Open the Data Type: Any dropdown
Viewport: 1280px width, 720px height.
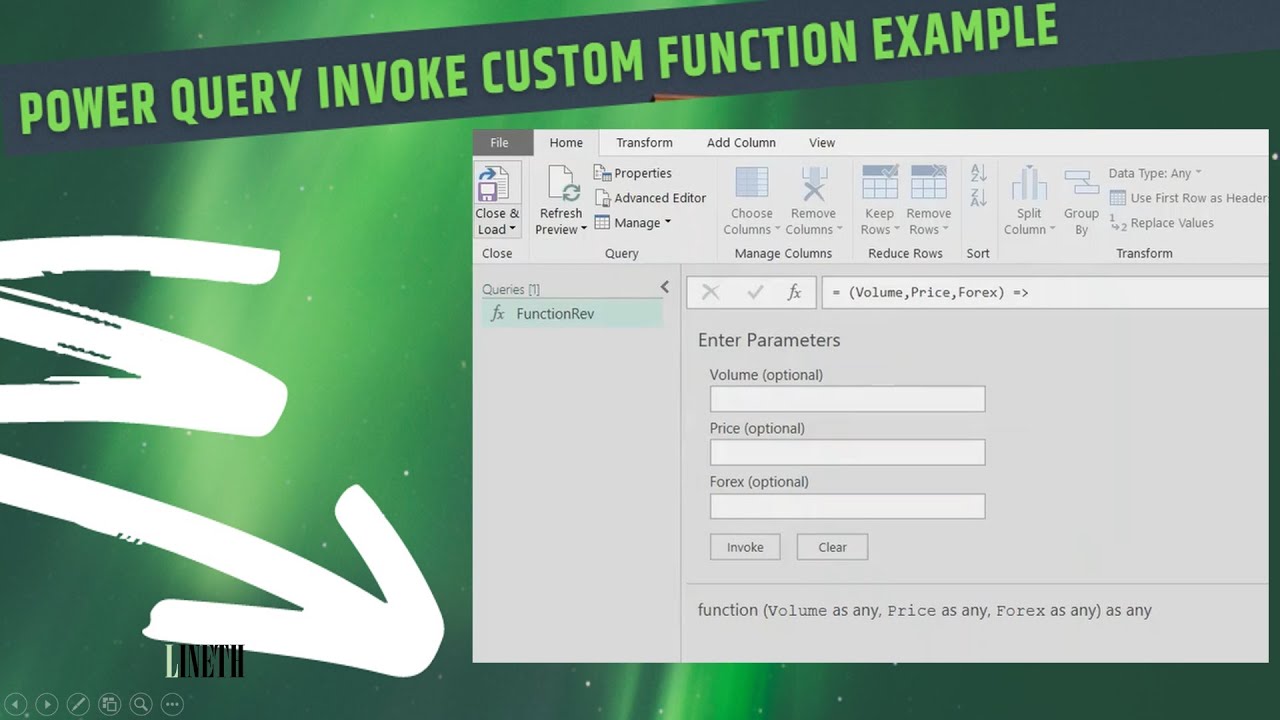(x=1155, y=173)
